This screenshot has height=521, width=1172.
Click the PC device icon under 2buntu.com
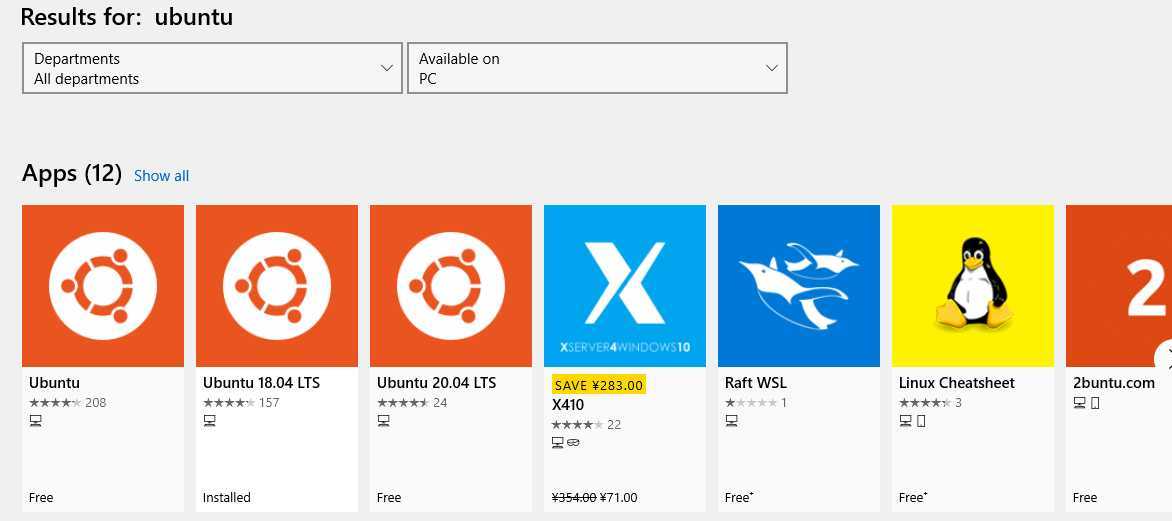pyautogui.click(x=1079, y=404)
